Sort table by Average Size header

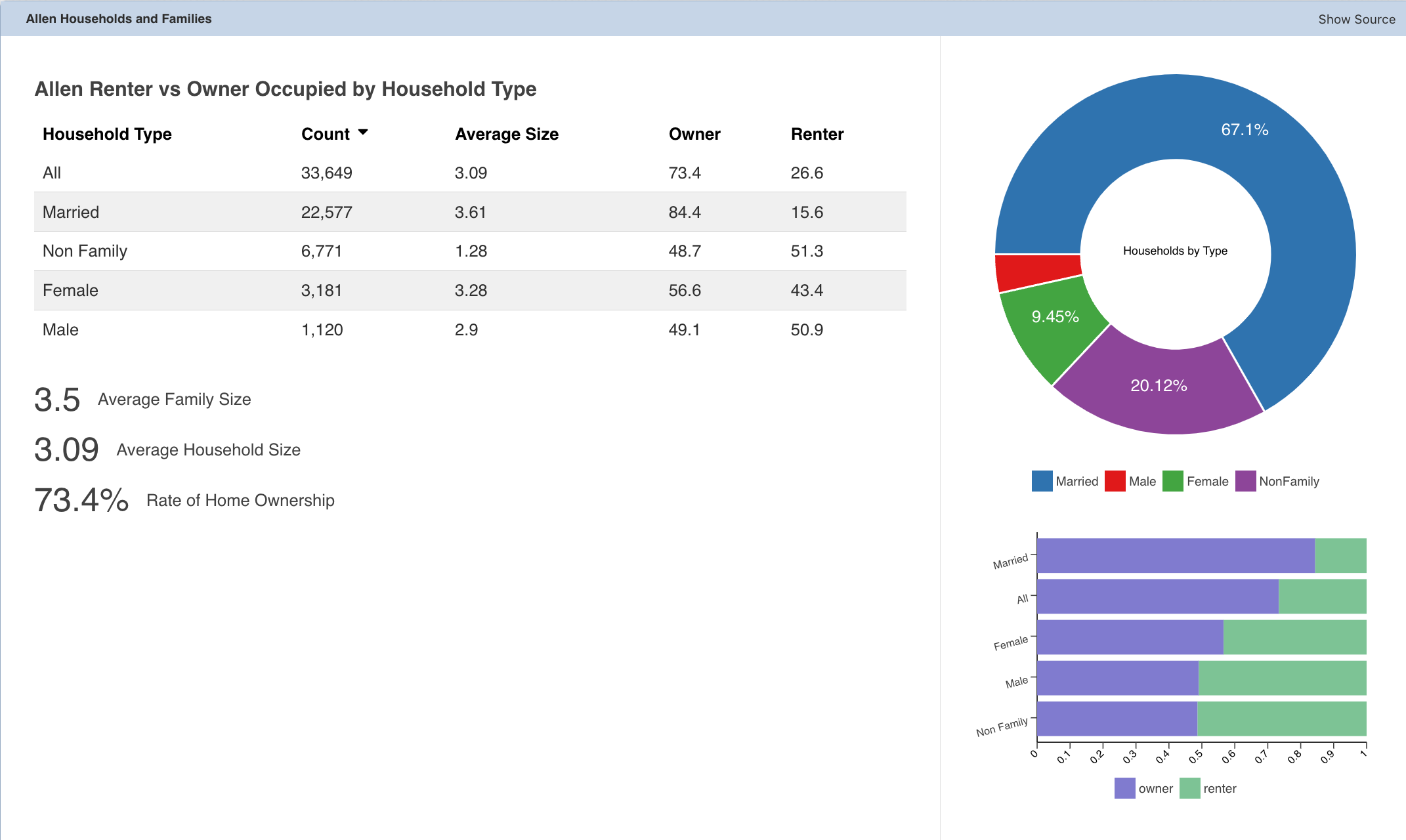[x=506, y=134]
